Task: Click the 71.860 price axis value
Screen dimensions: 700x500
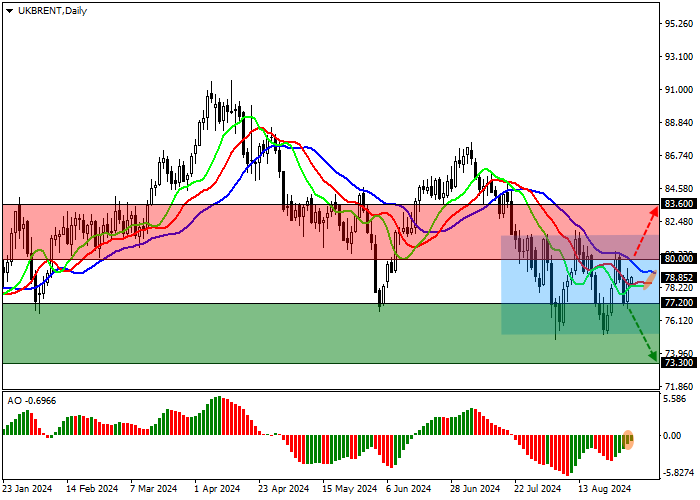Action: click(x=679, y=387)
